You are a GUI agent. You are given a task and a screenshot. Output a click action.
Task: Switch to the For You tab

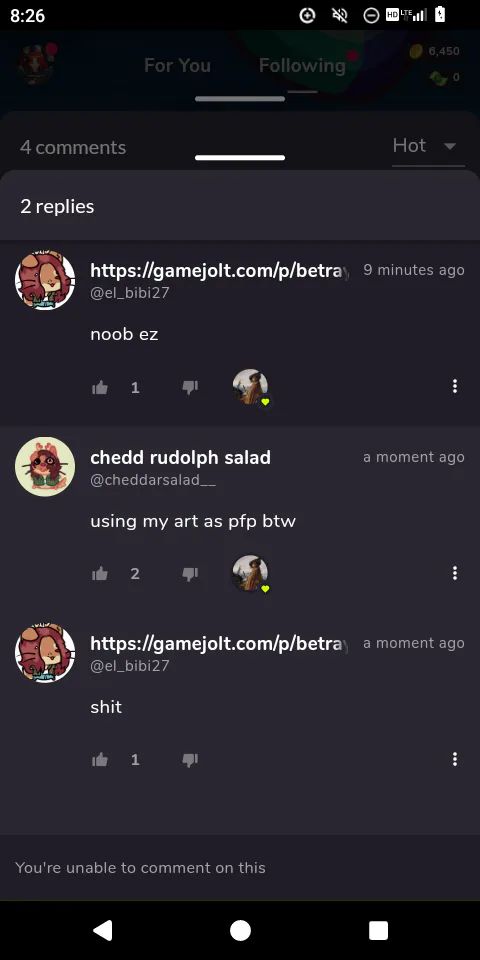pyautogui.click(x=178, y=66)
